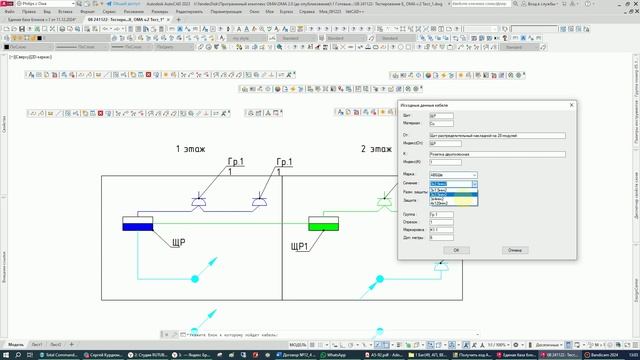
Task: Undo the last action via toolbar arrow
Action: click(x=105, y=29)
